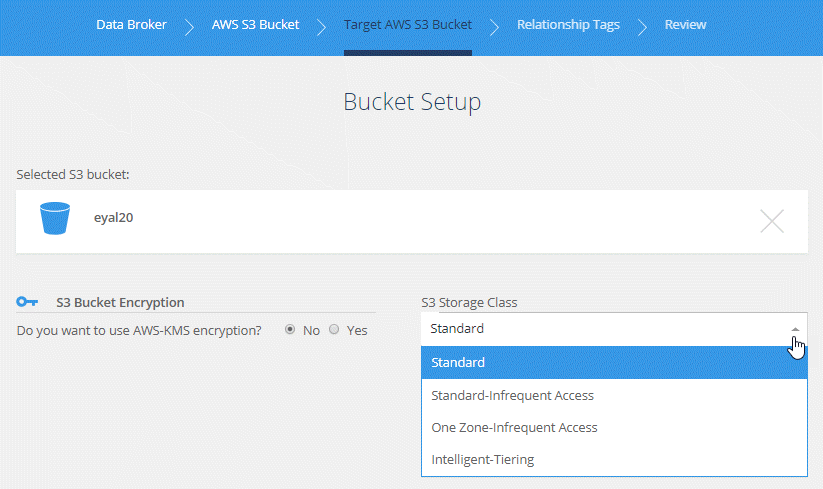This screenshot has height=489, width=823.
Task: Click chevron before Review step
Action: coord(642,26)
